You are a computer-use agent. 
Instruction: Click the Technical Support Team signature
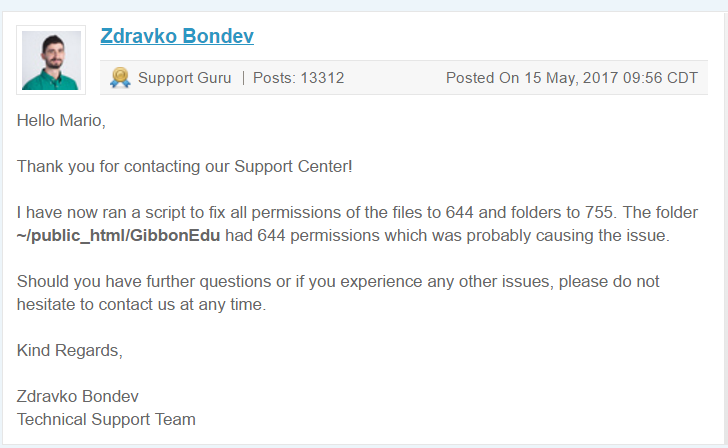[x=106, y=419]
